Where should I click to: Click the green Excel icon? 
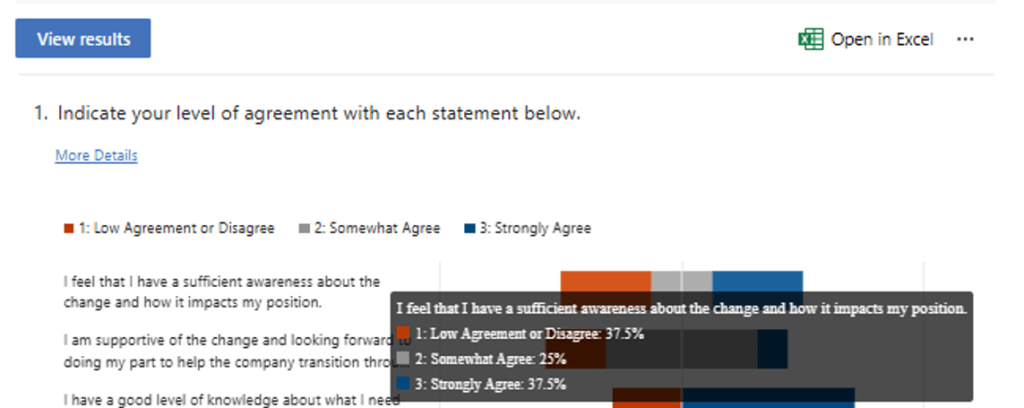pyautogui.click(x=809, y=39)
